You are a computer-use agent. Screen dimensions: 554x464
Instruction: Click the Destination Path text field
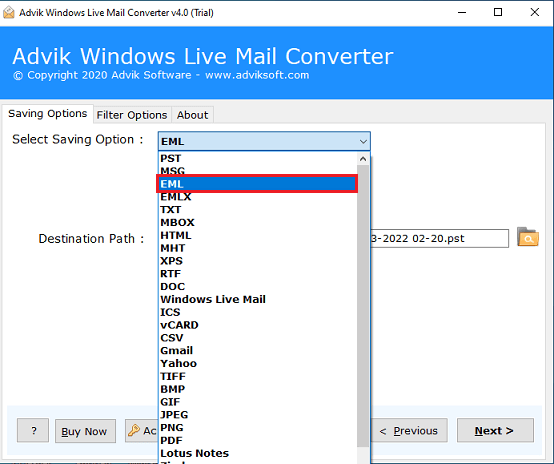[440, 239]
